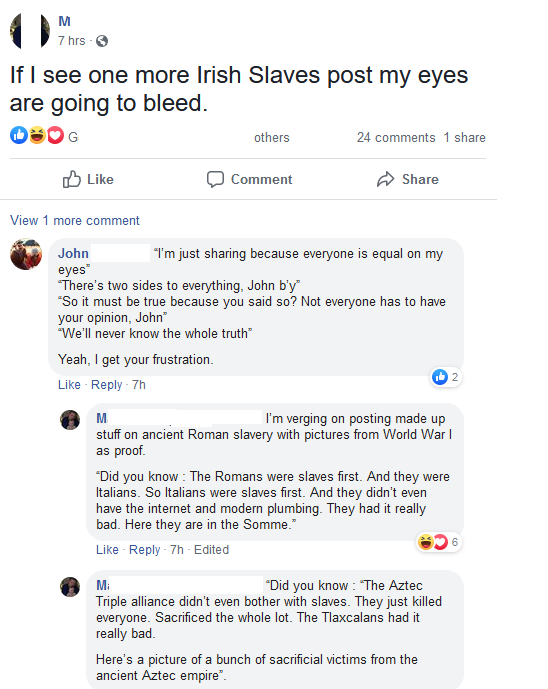Open avatar beside the Aztec Triple alliance reply
548x689 pixels.
70,587
